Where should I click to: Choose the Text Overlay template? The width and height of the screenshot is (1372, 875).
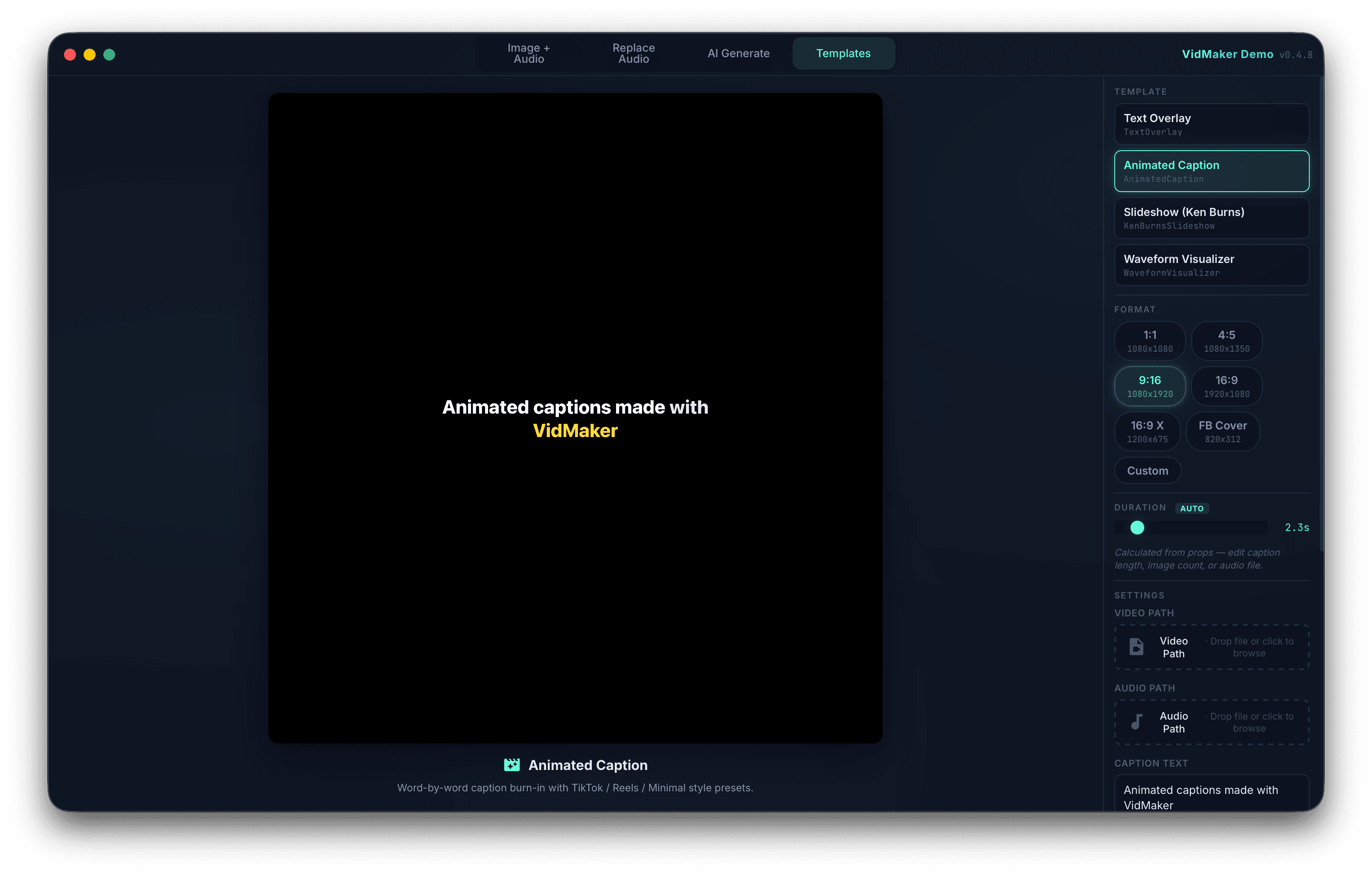(x=1211, y=124)
